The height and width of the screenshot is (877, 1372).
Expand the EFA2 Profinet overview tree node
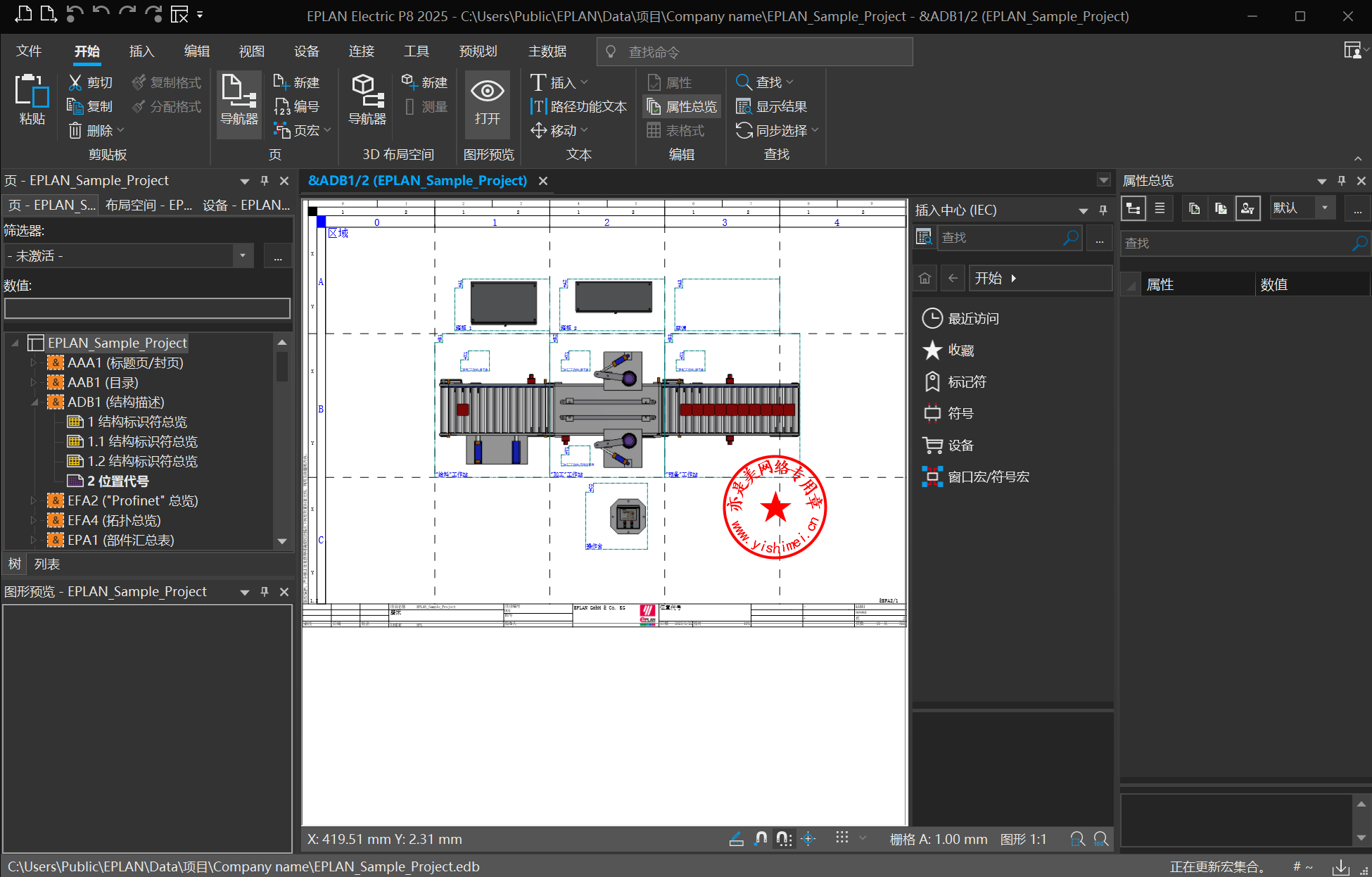[x=33, y=500]
